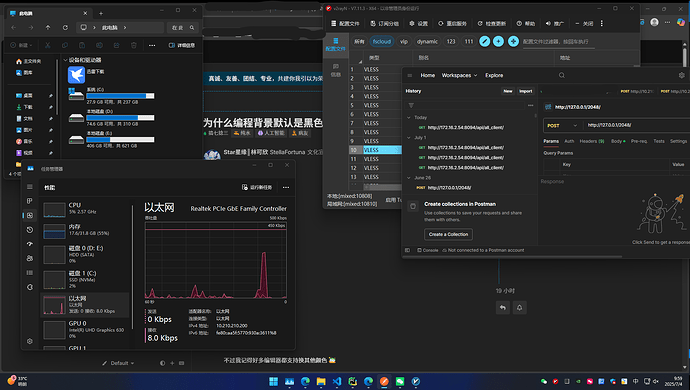The height and width of the screenshot is (390, 690).
Task: Click the Postman search magnifier icon
Action: pyautogui.click(x=562, y=75)
